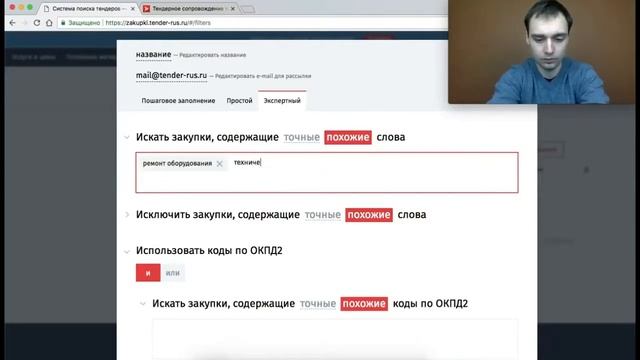This screenshot has width=640, height=360.
Task: Select the 'или' operator for ОКПД2
Action: (173, 273)
